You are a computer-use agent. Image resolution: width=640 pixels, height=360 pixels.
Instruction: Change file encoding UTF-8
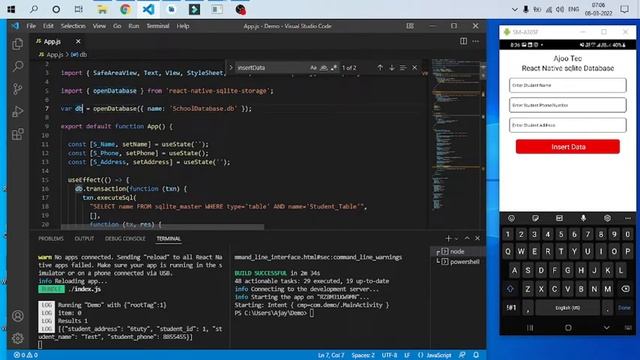(x=389, y=355)
